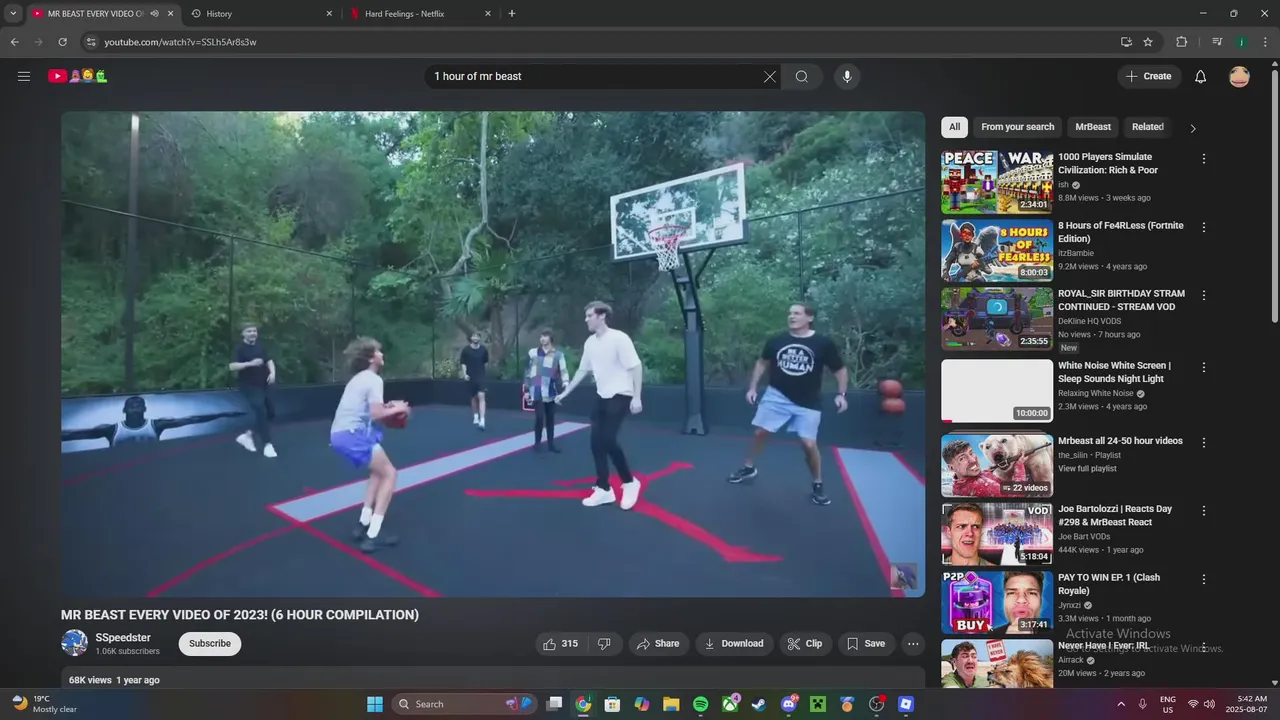Open options for 8 Hours of Fe4RLess
This screenshot has width=1280, height=720.
[1204, 227]
